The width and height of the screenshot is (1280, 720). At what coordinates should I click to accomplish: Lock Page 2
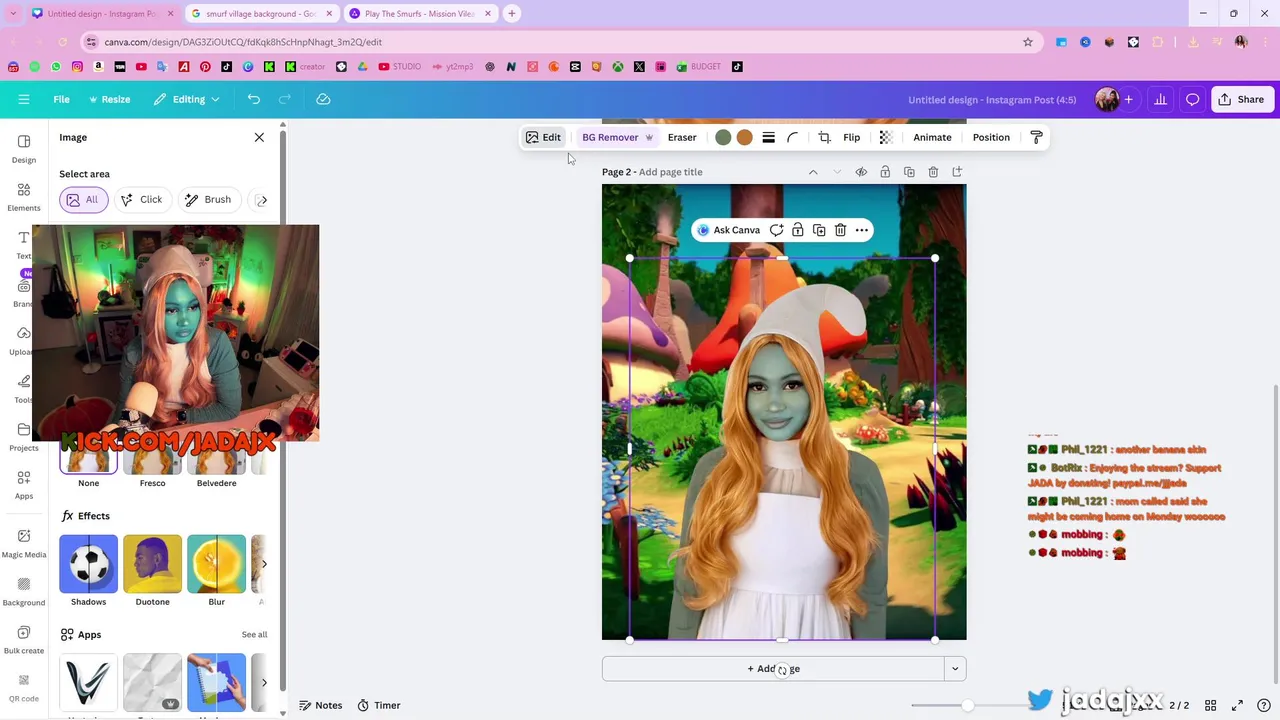(x=885, y=172)
